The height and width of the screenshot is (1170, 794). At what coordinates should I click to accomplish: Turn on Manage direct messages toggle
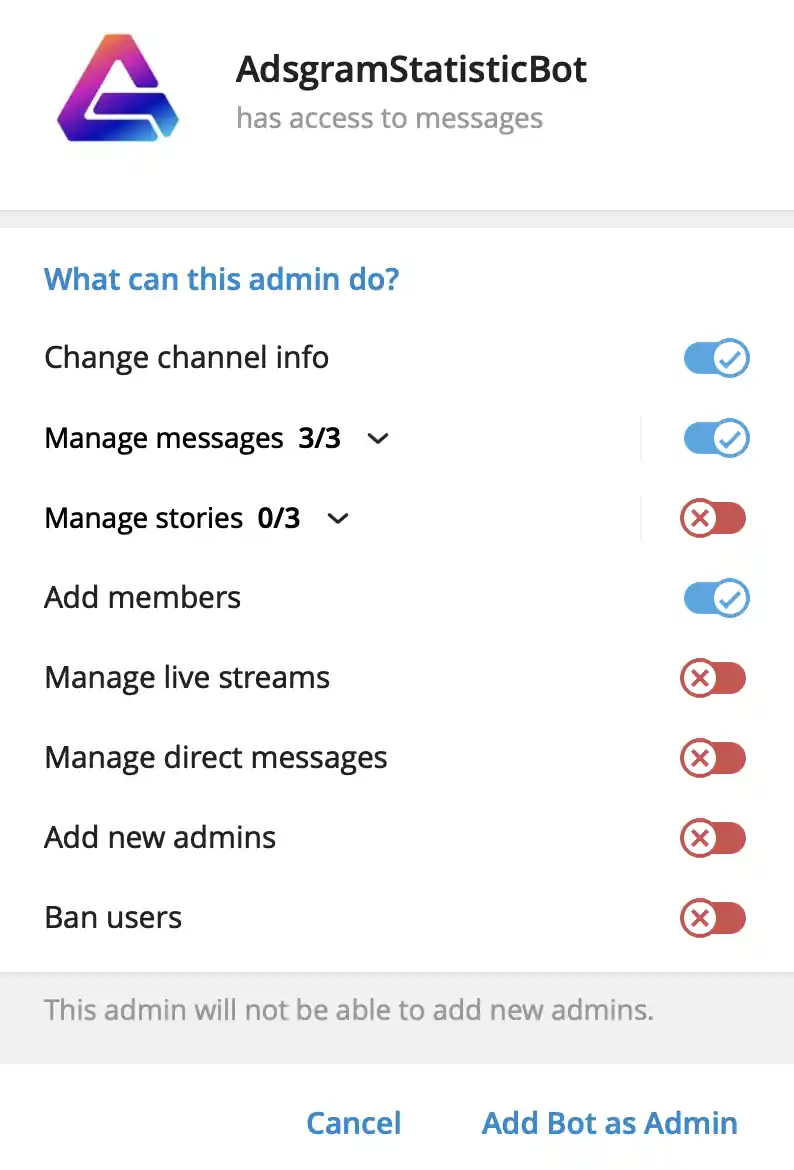[x=713, y=758]
